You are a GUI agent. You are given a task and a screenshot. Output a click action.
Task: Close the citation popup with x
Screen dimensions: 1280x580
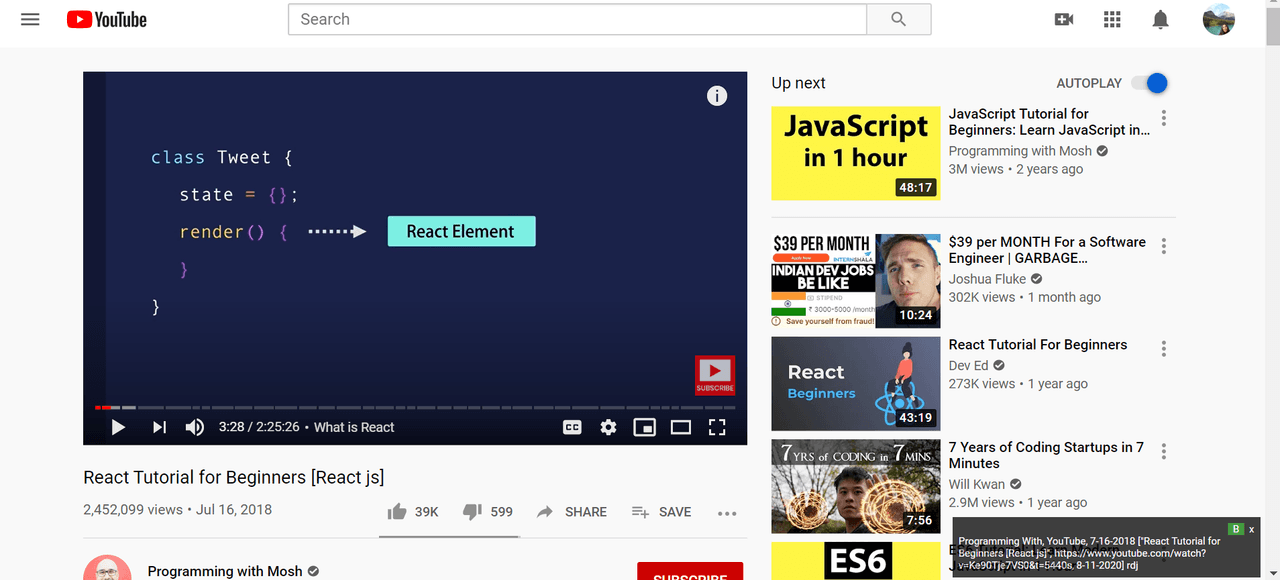(1251, 529)
